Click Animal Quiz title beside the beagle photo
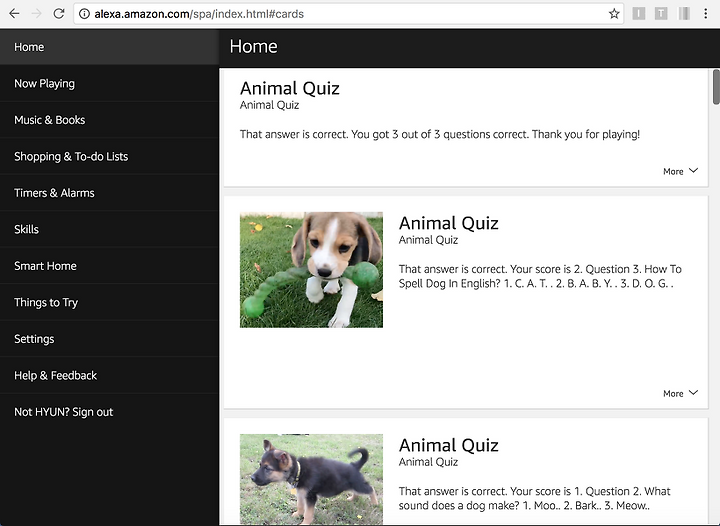The width and height of the screenshot is (720, 526). pos(449,223)
